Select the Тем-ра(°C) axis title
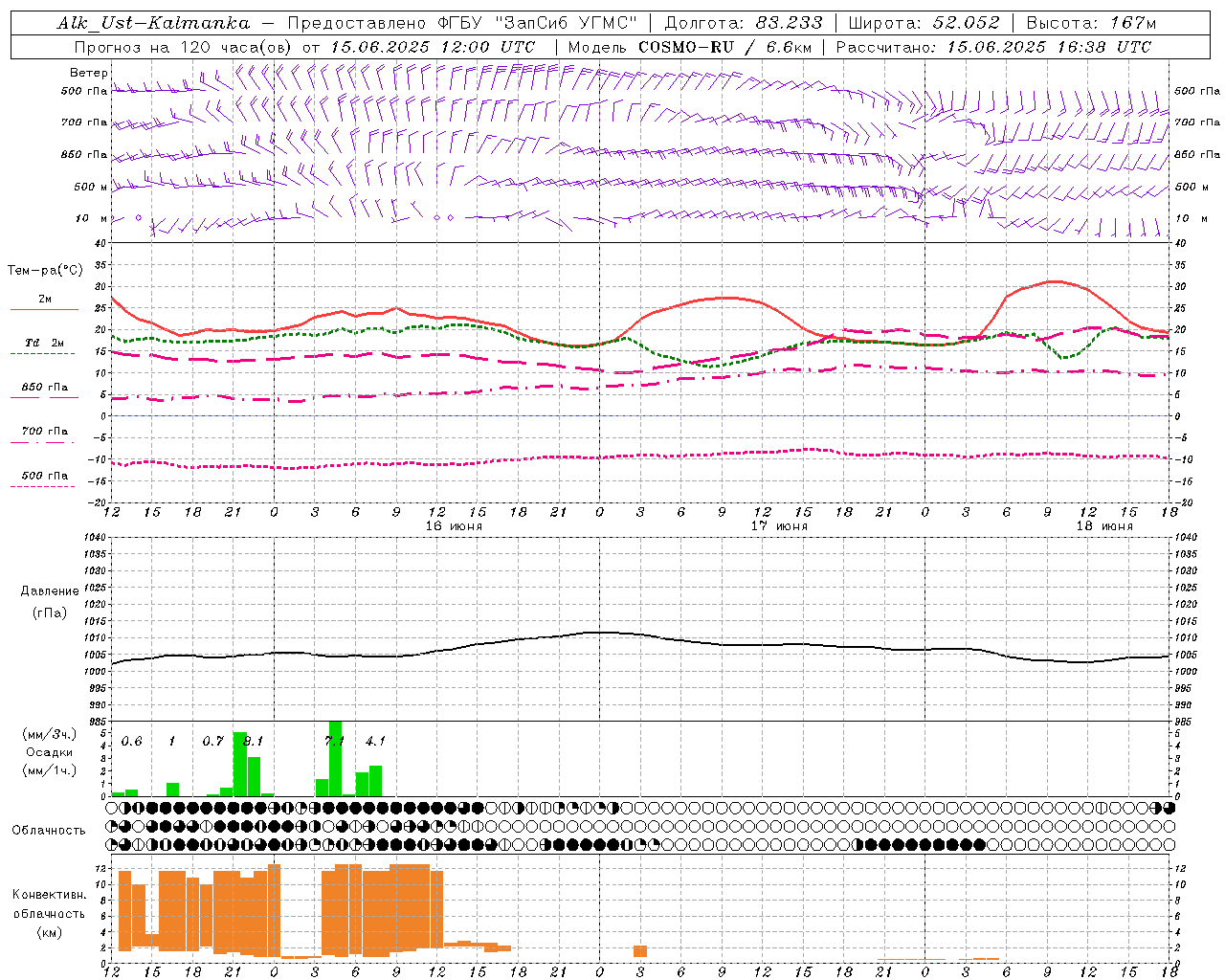Viewport: 1225px width, 980px height. 45,271
